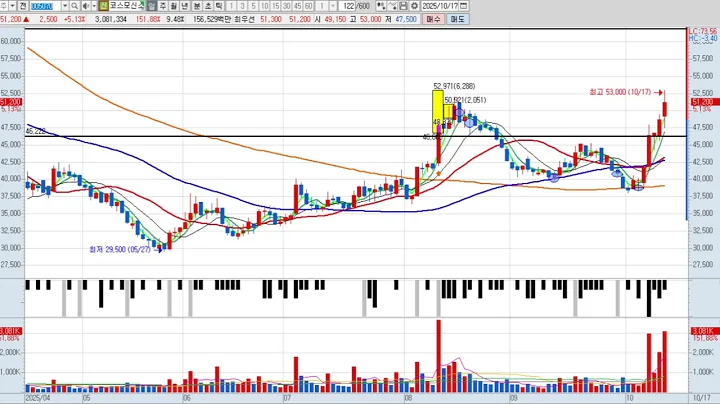
Task: Click the candle count field showing 122
Action: coord(348,6)
